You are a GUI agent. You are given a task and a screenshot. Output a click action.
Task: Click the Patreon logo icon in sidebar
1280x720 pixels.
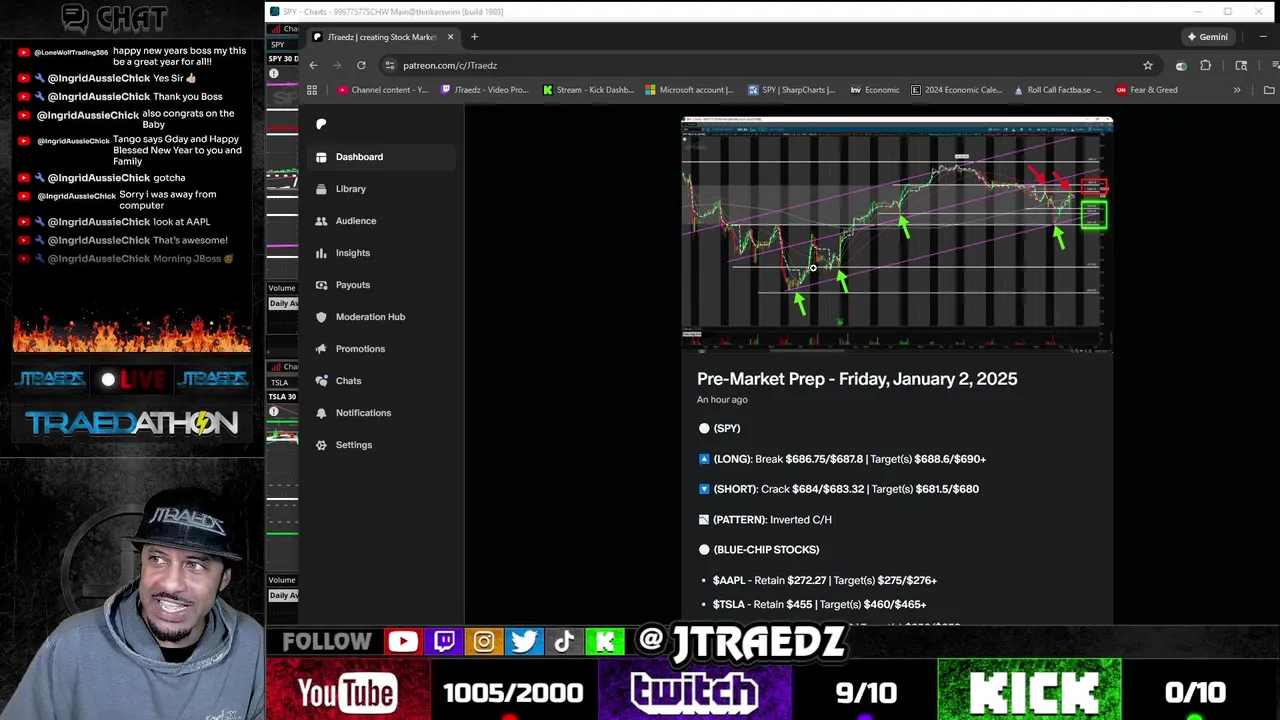[x=321, y=124]
